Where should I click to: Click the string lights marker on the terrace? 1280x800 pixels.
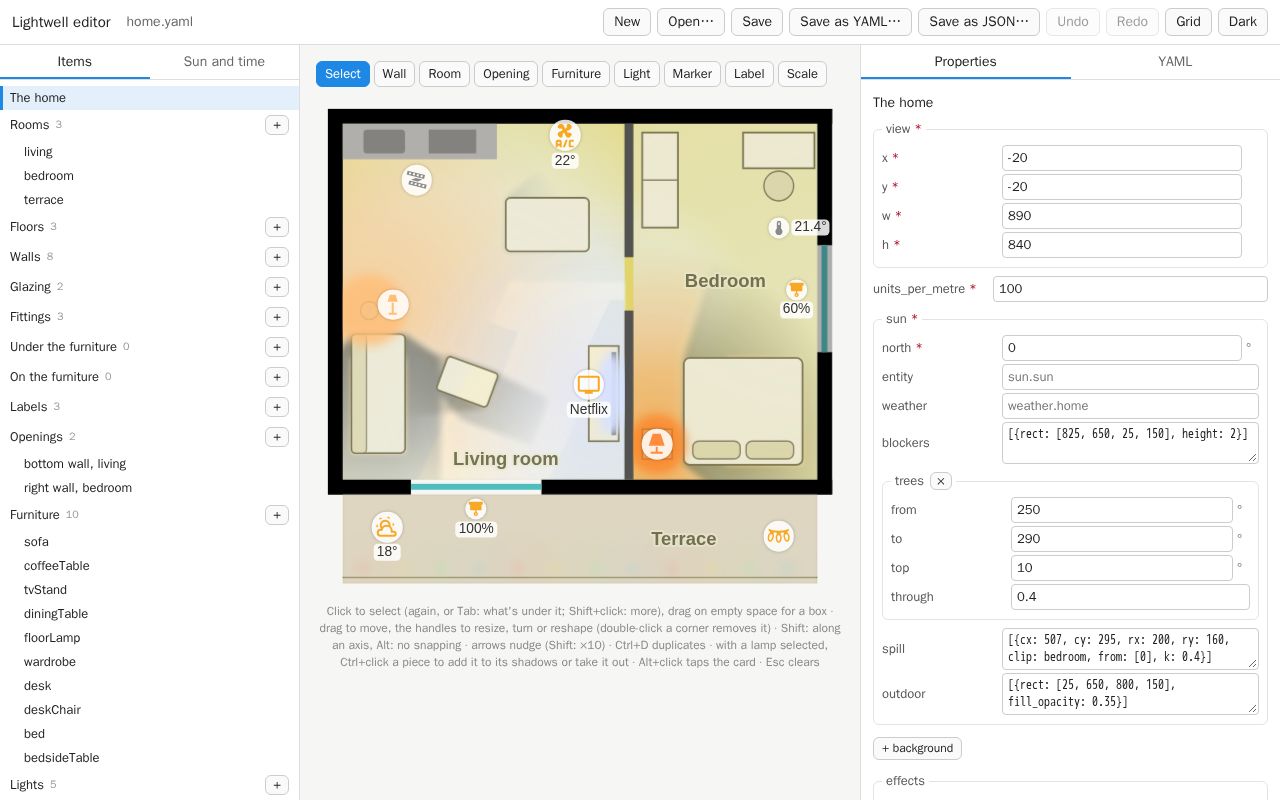[x=779, y=536]
